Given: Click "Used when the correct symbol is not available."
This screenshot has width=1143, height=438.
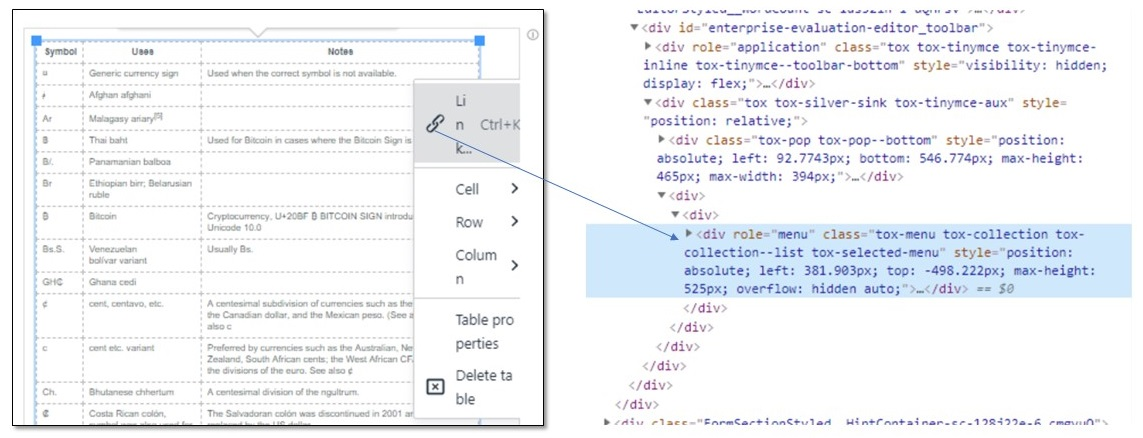Looking at the screenshot, I should pyautogui.click(x=302, y=74).
